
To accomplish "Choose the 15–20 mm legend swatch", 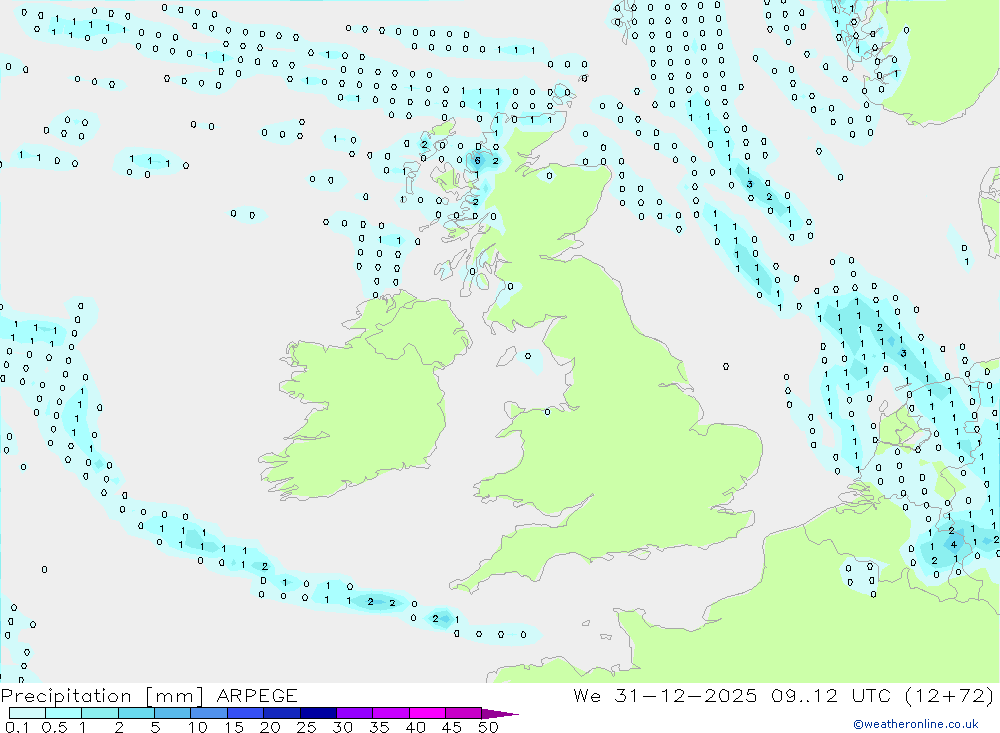I will (x=245, y=713).
